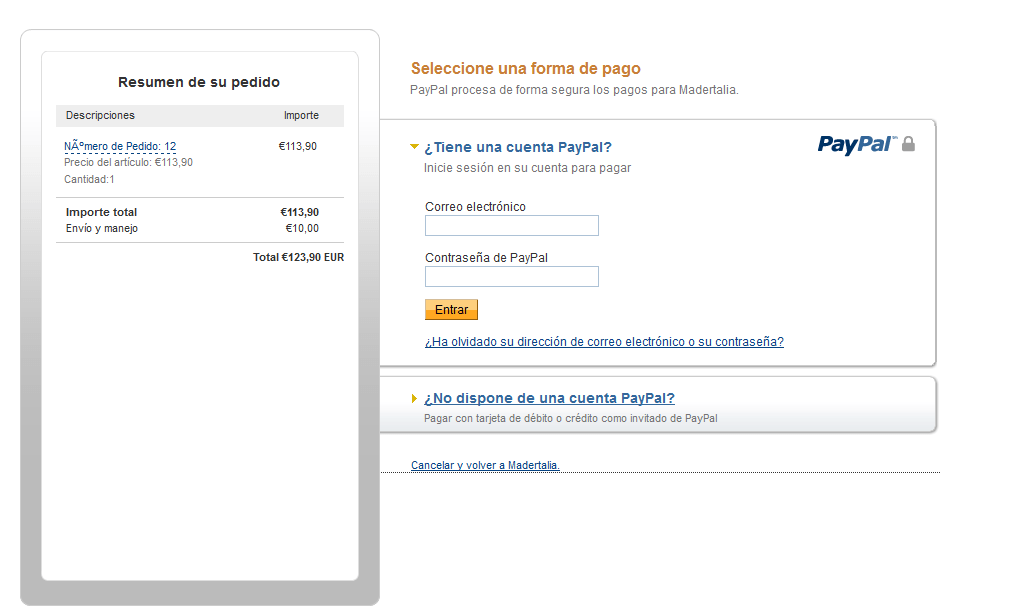Viewport: 1029px width, 616px height.
Task: Click the padlock security icon
Action: tap(908, 144)
